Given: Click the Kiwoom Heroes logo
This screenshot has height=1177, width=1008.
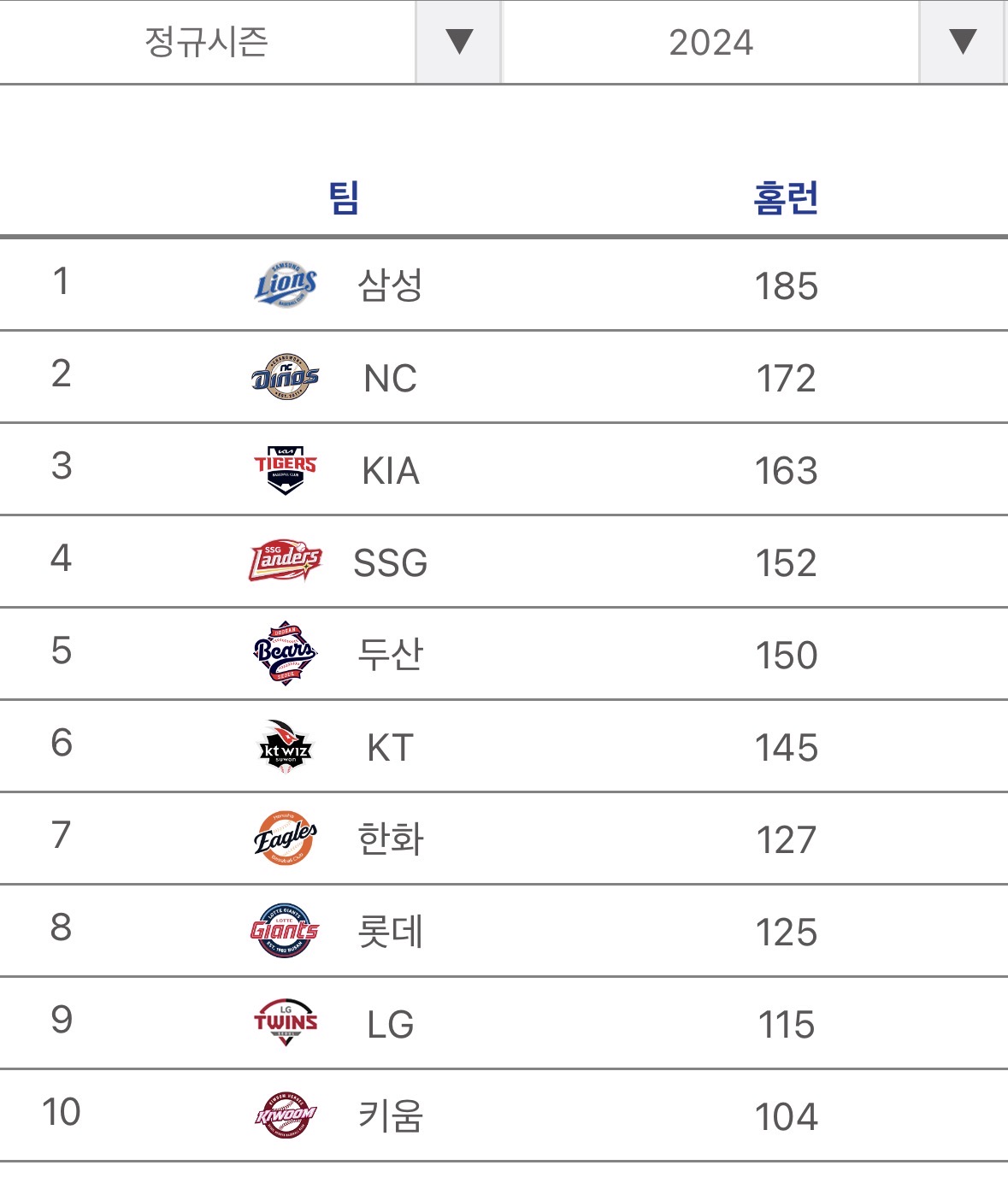Looking at the screenshot, I should click(x=286, y=1115).
